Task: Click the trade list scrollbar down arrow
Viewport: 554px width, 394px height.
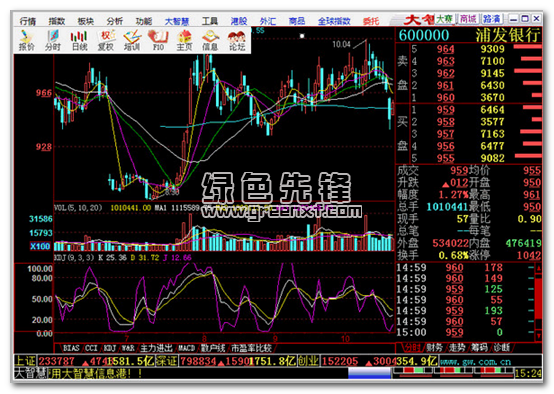Action: (538, 335)
